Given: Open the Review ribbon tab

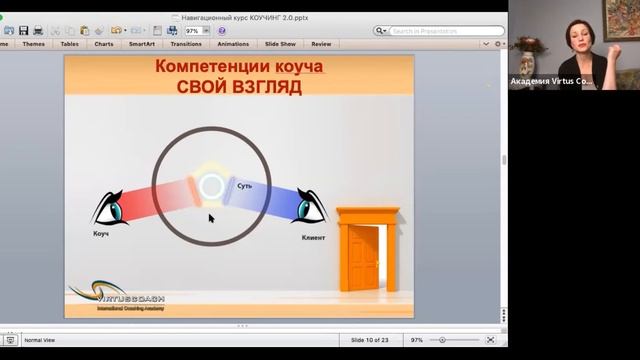Looking at the screenshot, I should pyautogui.click(x=321, y=44).
